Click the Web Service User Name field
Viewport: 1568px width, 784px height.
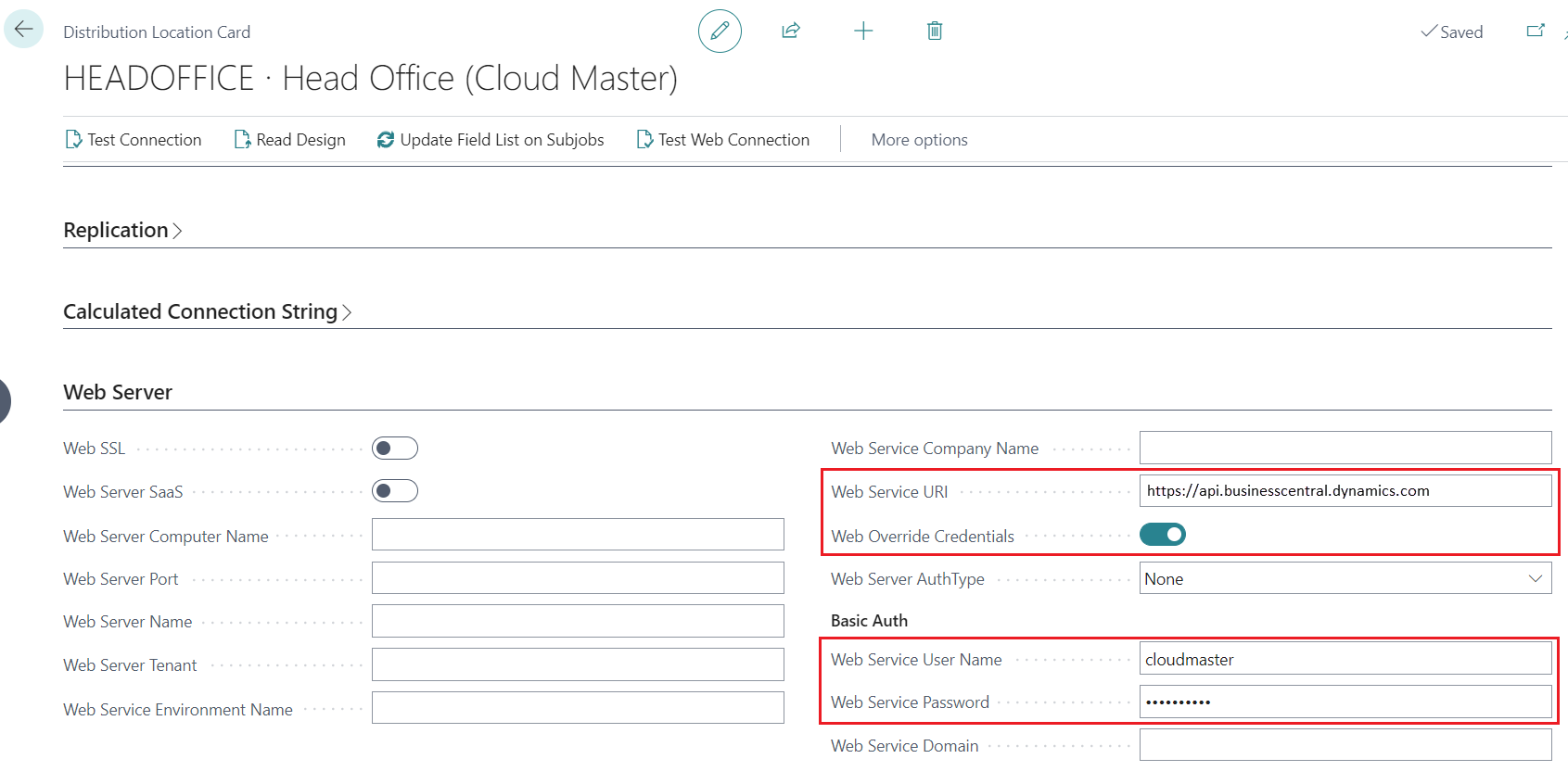1345,659
